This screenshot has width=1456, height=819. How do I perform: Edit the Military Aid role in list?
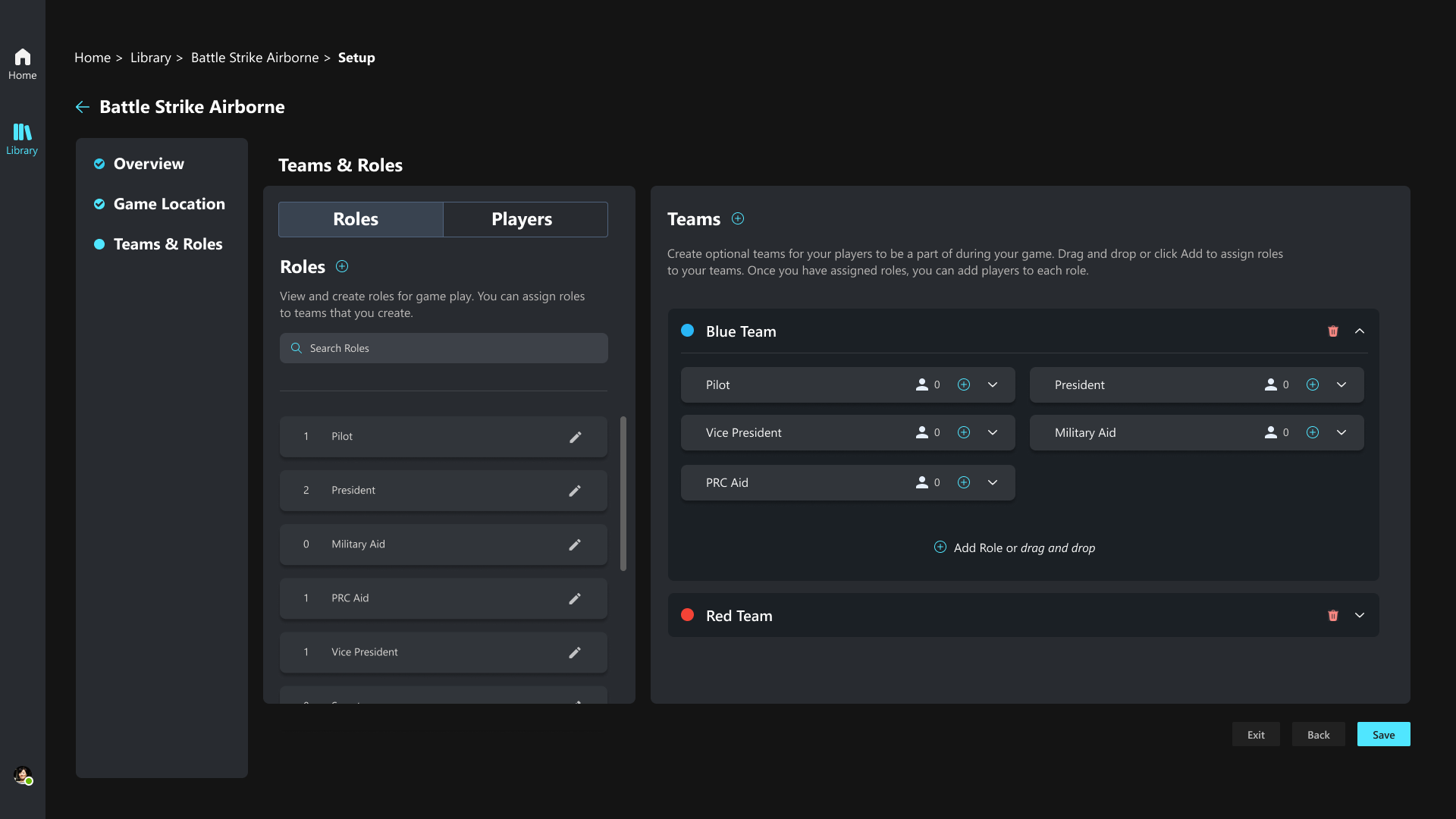point(575,544)
